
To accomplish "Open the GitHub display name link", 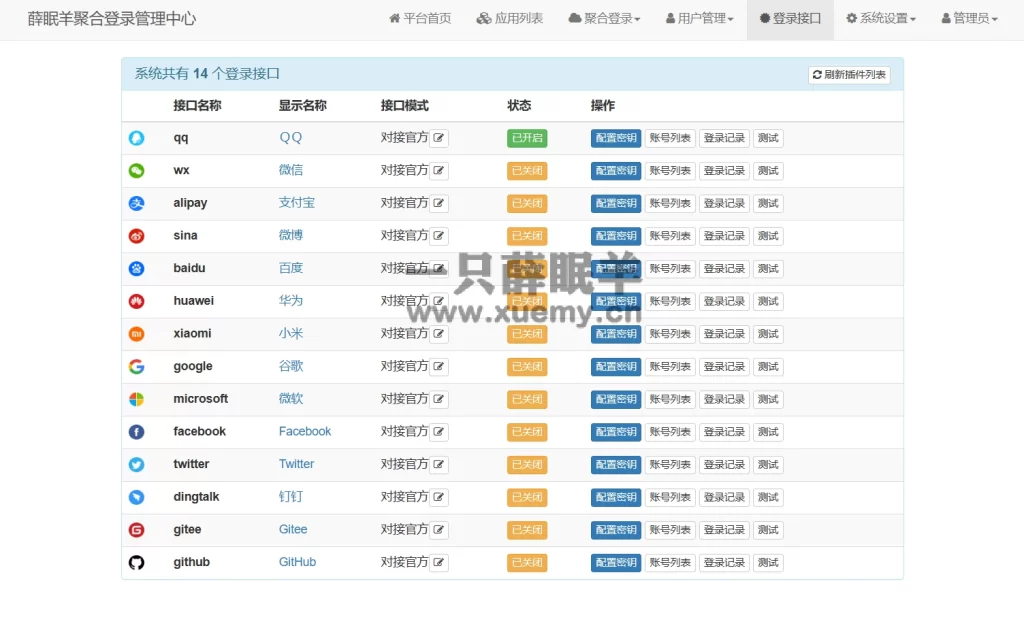I will click(297, 561).
